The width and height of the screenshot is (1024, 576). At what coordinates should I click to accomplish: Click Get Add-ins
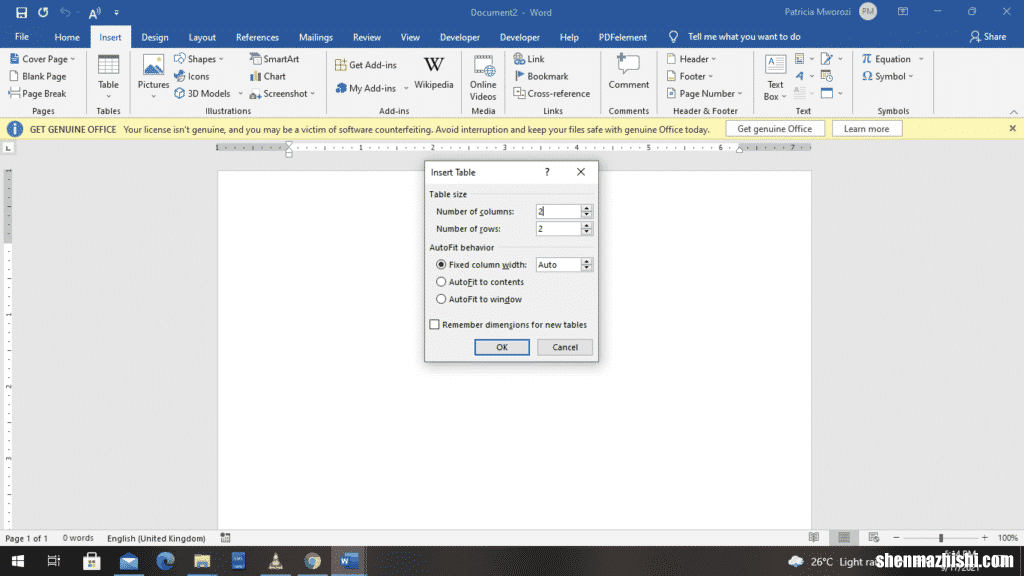tap(366, 65)
